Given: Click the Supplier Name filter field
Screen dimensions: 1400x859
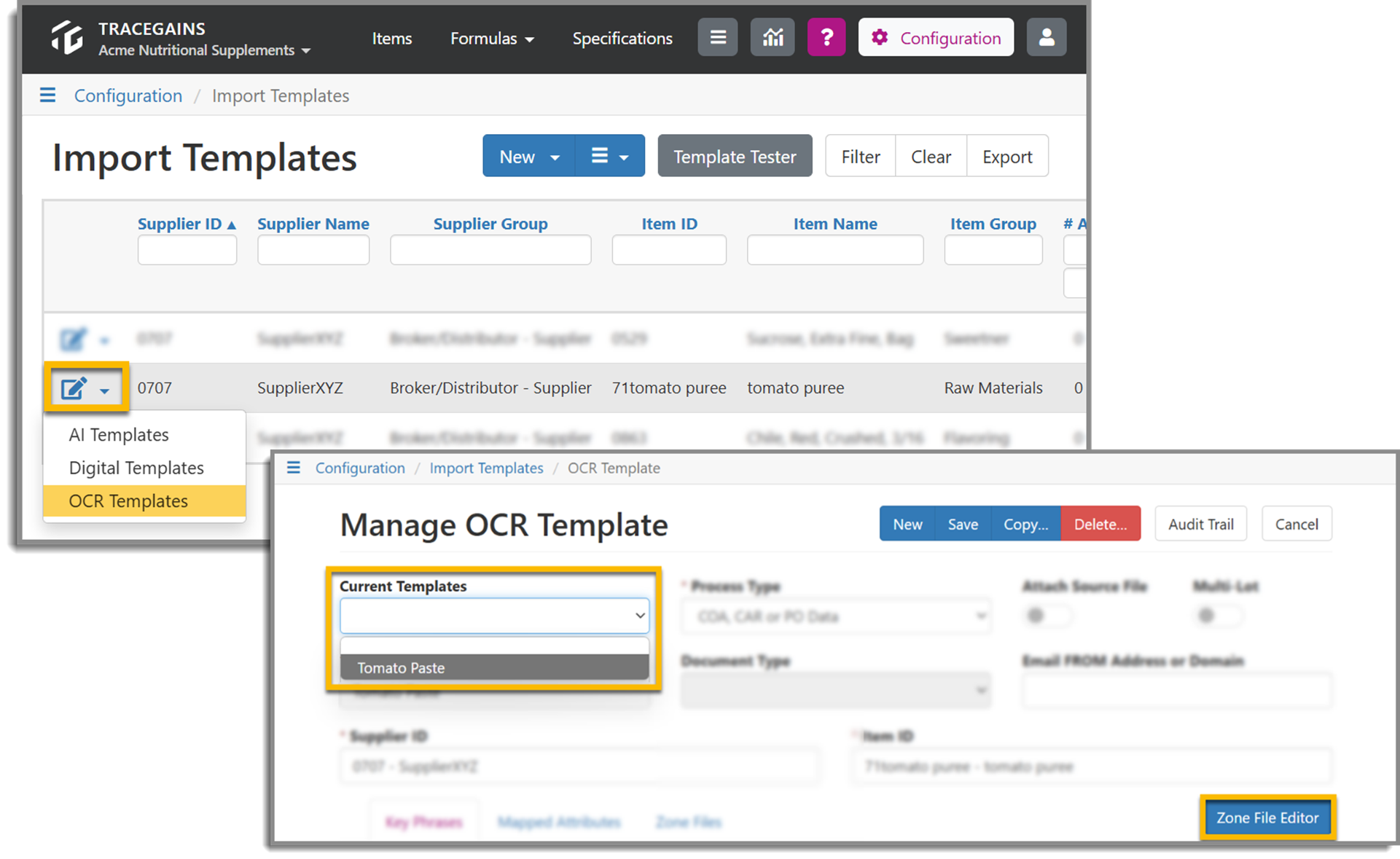Looking at the screenshot, I should 313,250.
